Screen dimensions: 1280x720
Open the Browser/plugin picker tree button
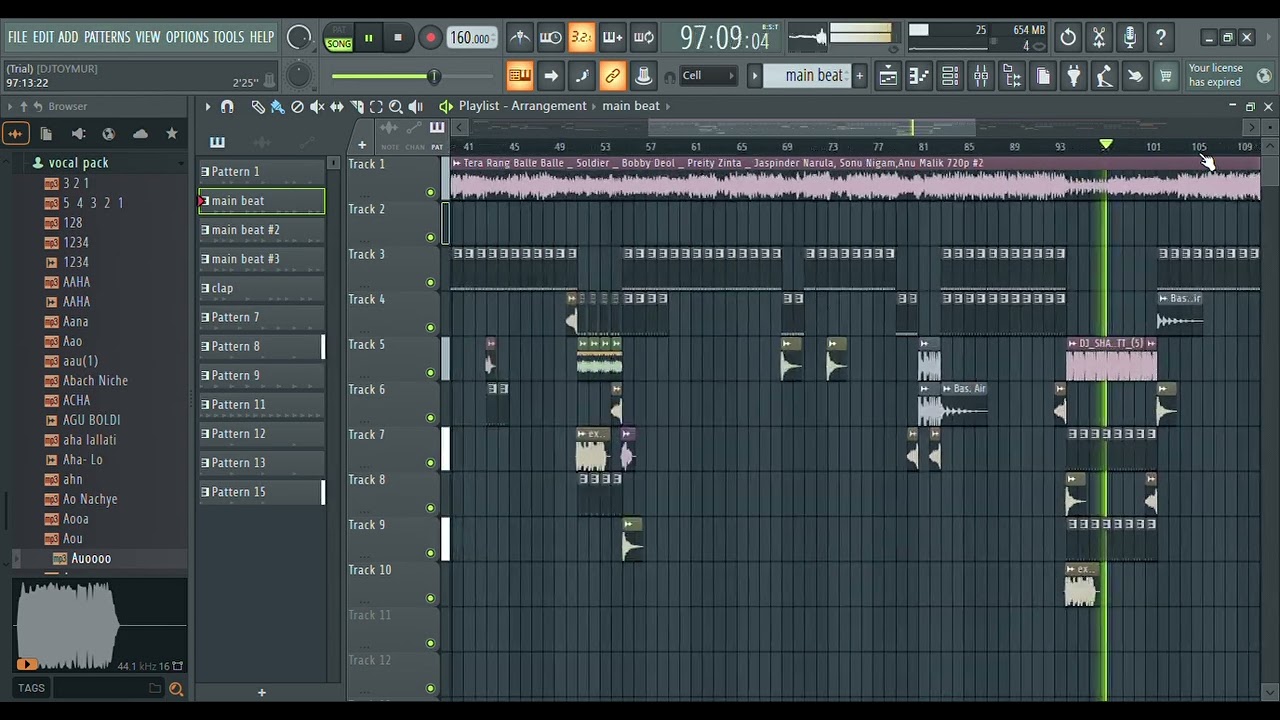click(1012, 76)
